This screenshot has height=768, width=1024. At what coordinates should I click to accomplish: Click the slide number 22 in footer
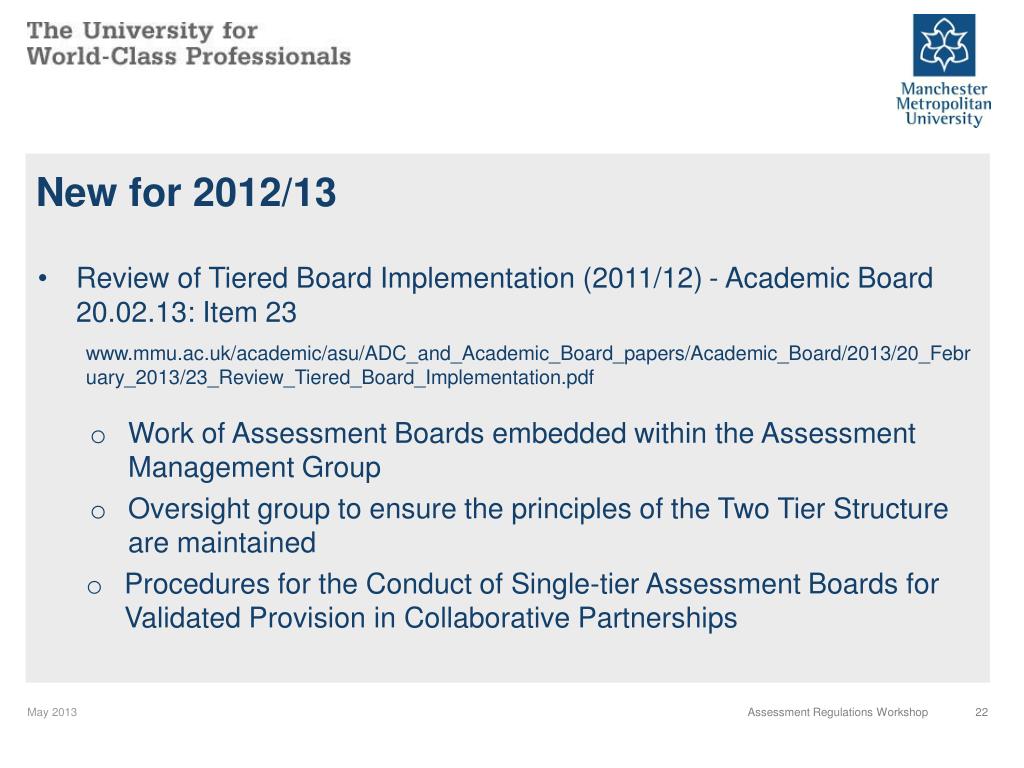pyautogui.click(x=982, y=712)
